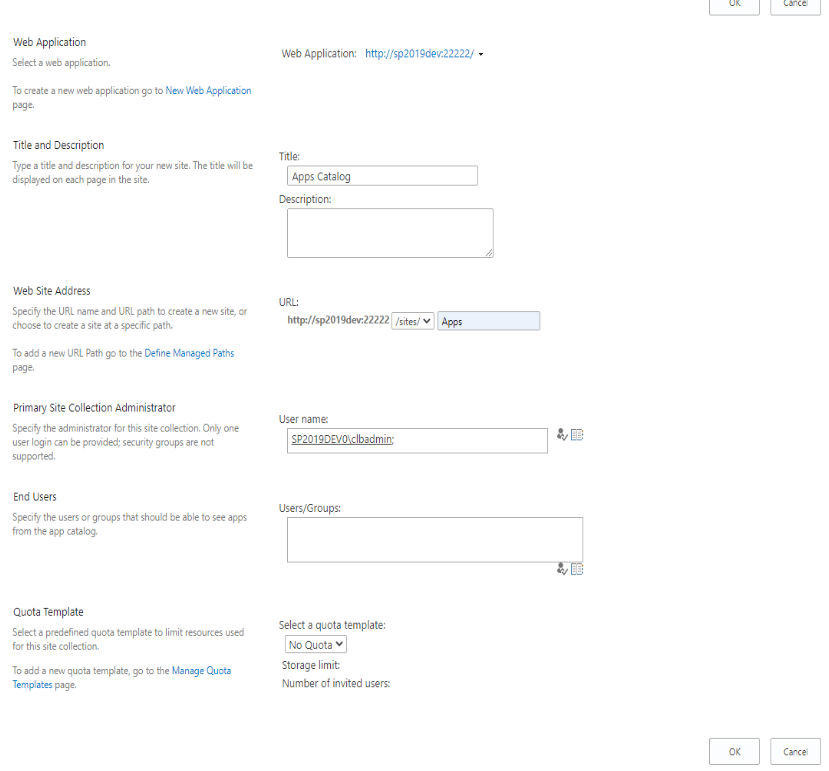Image resolution: width=829 pixels, height=771 pixels.
Task: Click the Cancel button at the top
Action: point(795,4)
